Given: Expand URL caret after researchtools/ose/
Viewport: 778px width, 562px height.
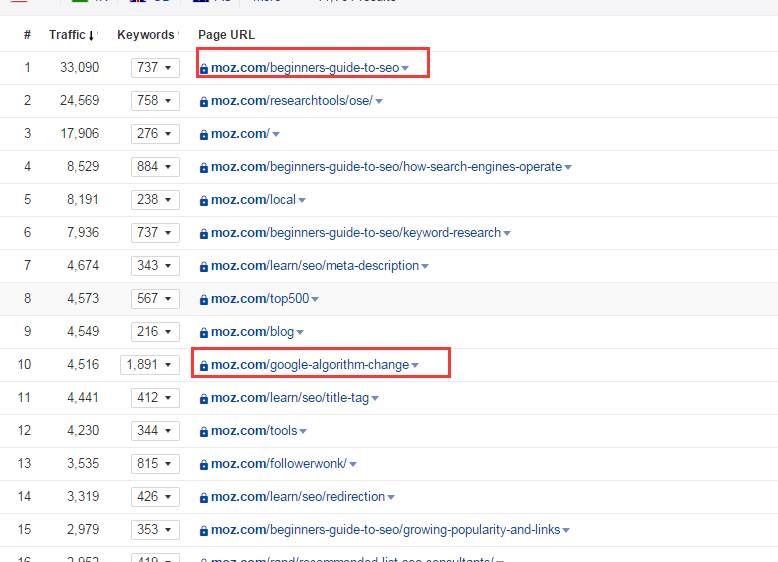Looking at the screenshot, I should point(379,101).
